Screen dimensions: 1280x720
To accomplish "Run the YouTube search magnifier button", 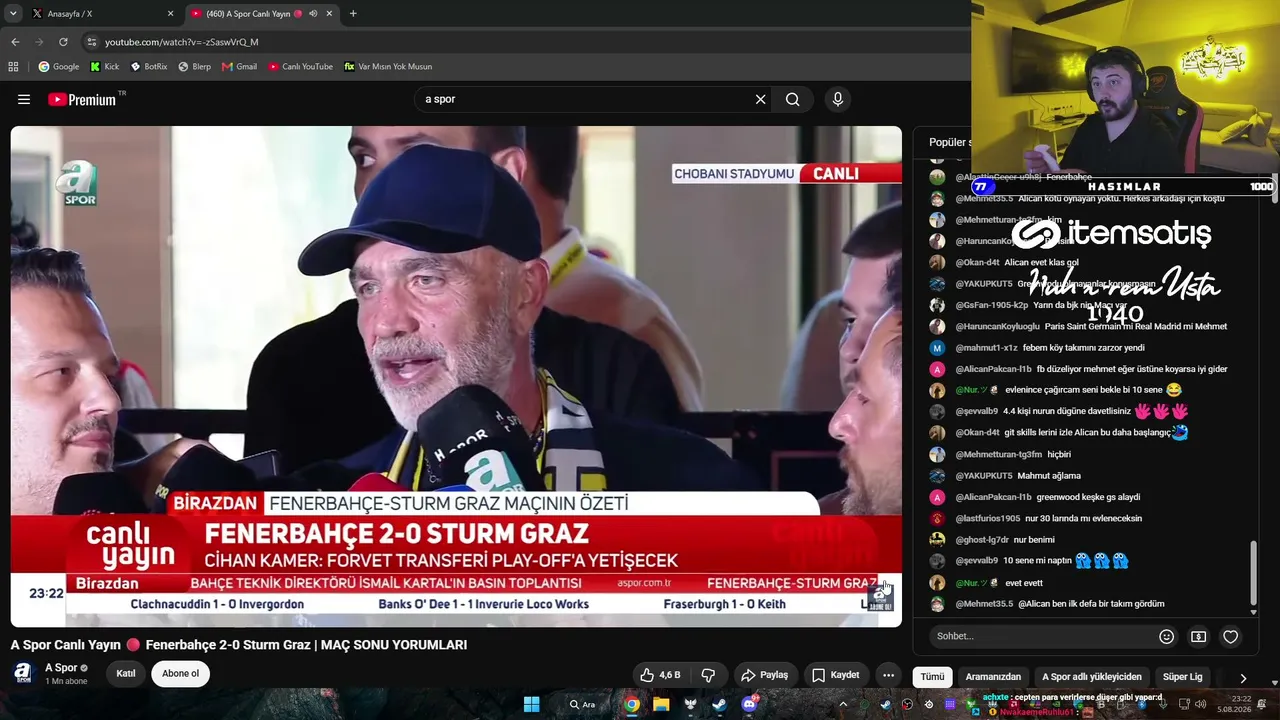I will click(792, 99).
